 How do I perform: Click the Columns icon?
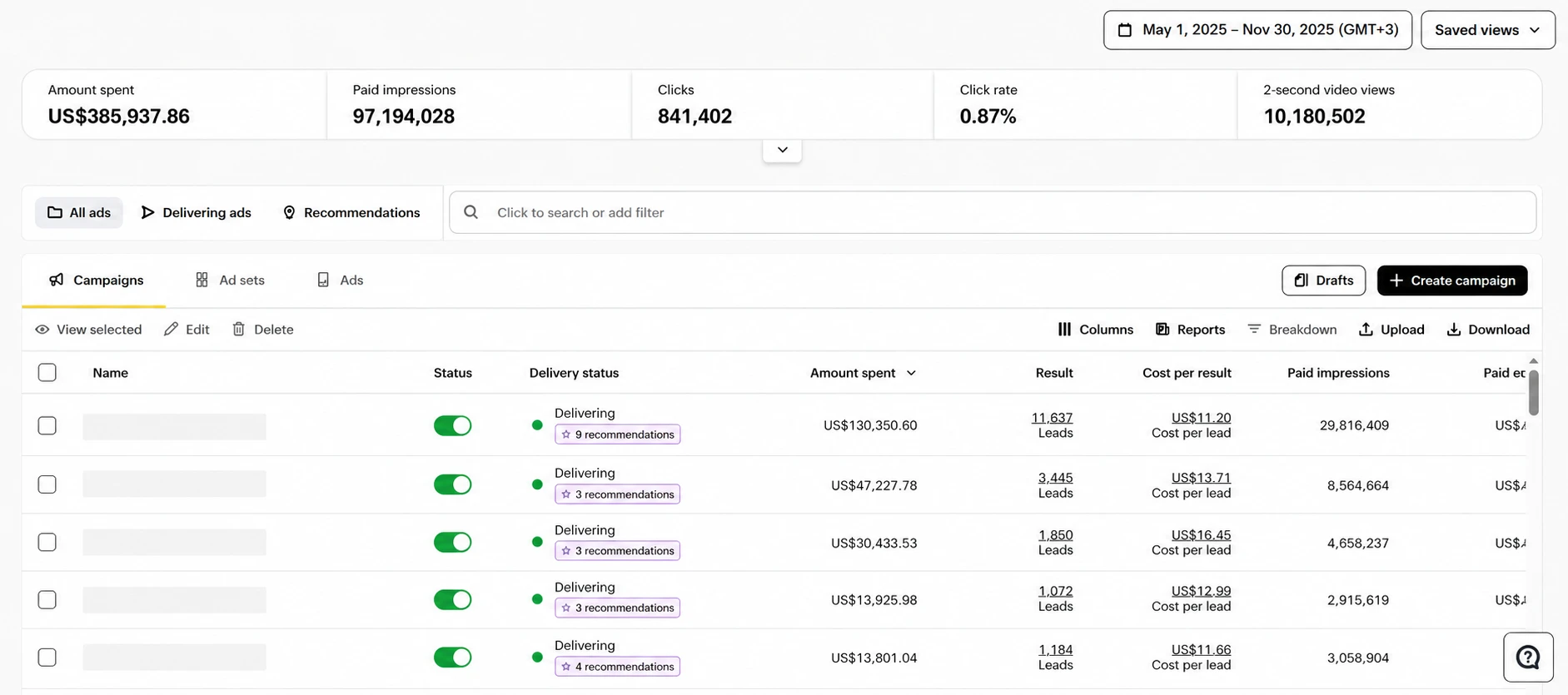click(1064, 330)
